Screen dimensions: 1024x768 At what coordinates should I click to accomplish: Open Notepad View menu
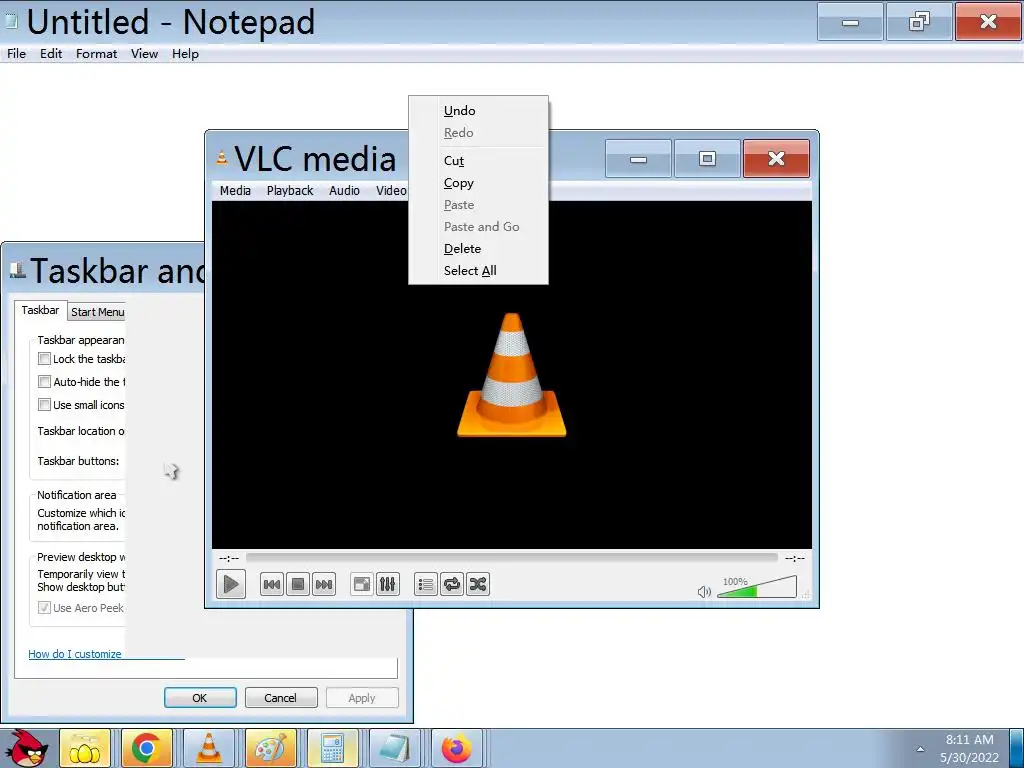[x=144, y=54]
